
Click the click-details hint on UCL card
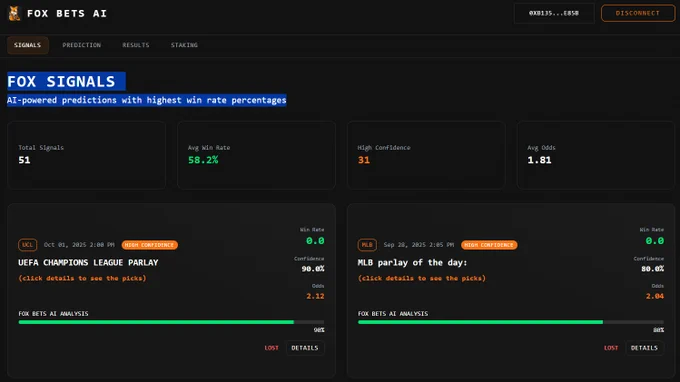pyautogui.click(x=82, y=278)
